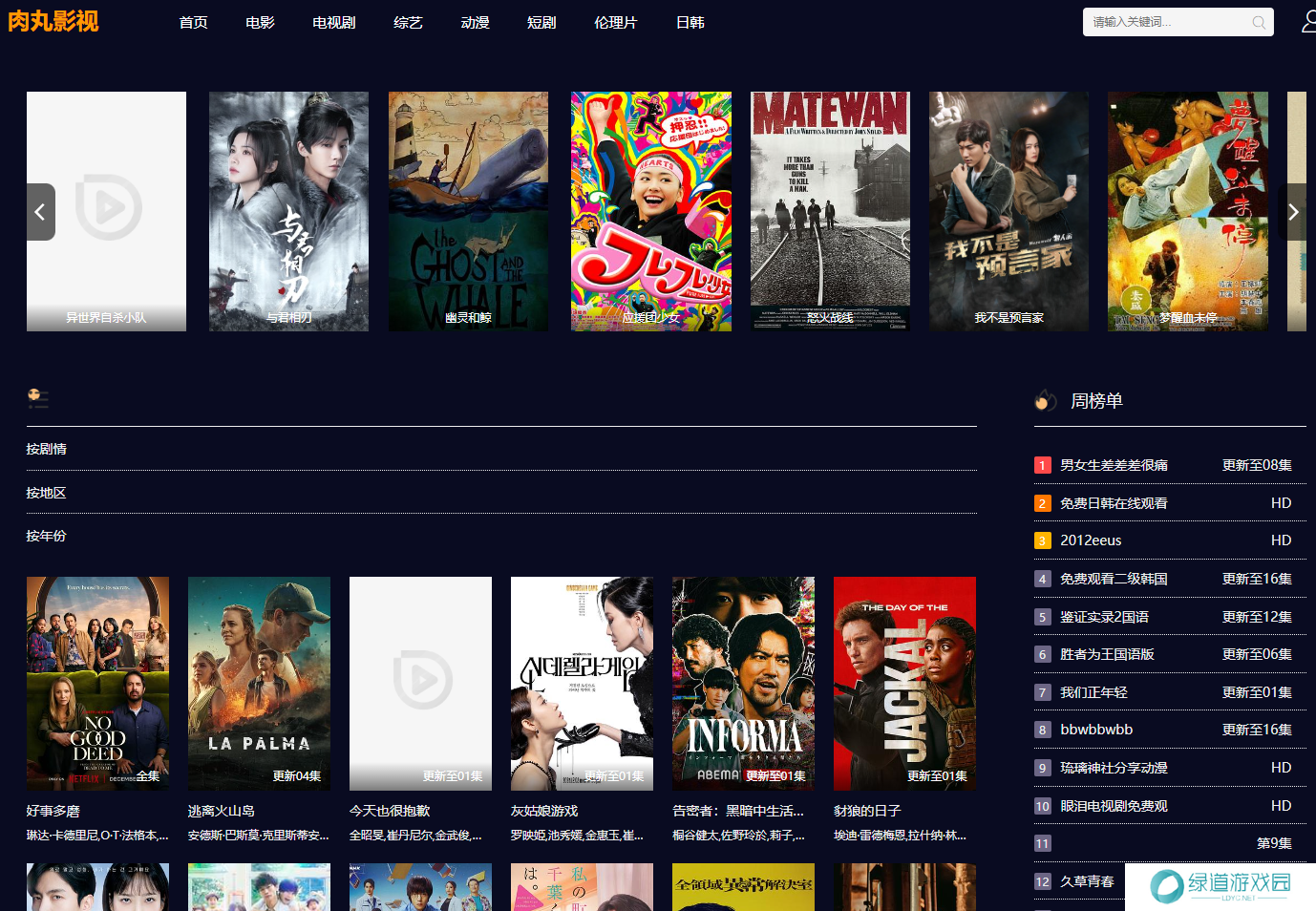This screenshot has height=911, width=1316.
Task: Select the JACKAL 豺狼的日子 poster
Action: pos(904,683)
